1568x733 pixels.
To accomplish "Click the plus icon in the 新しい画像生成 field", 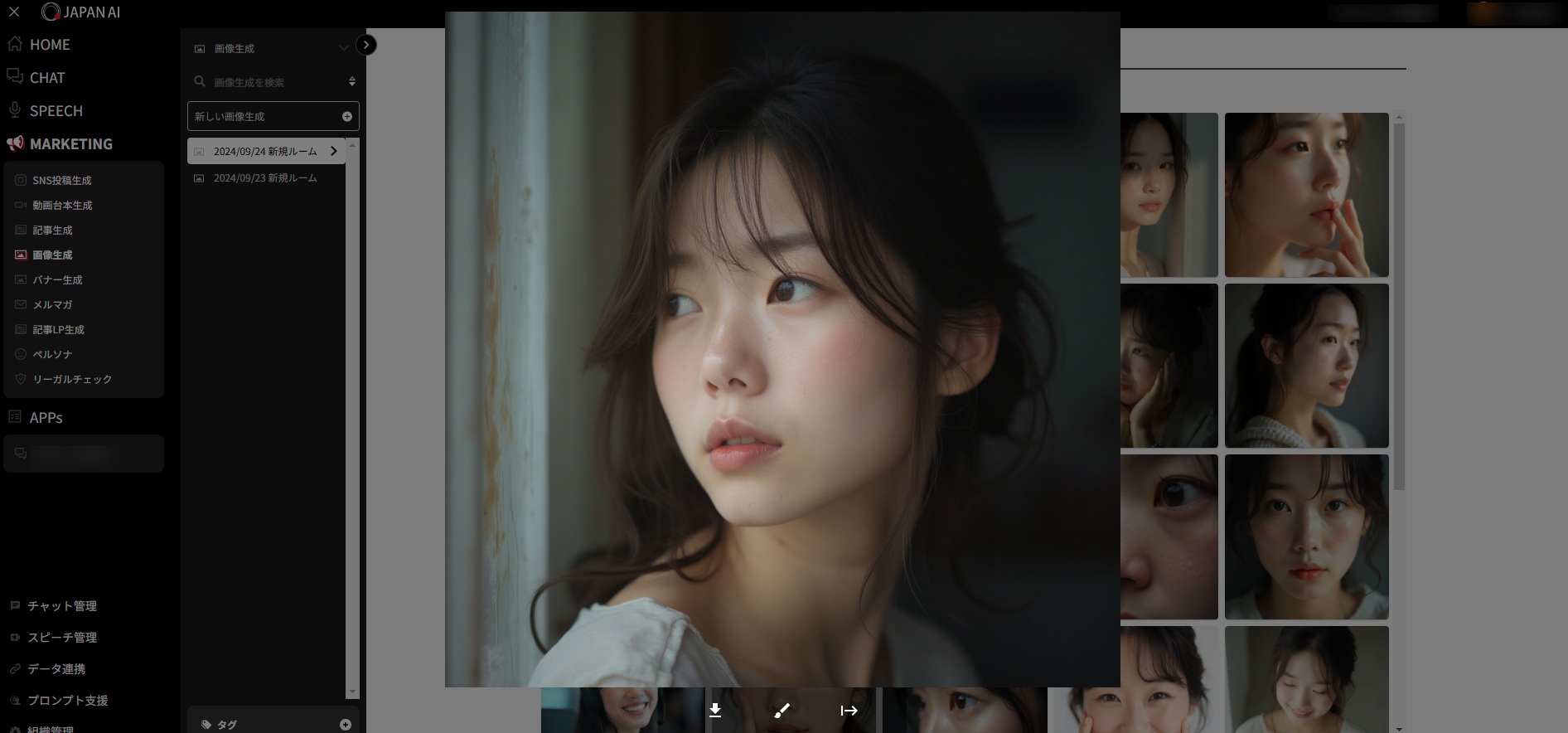I will 347,117.
